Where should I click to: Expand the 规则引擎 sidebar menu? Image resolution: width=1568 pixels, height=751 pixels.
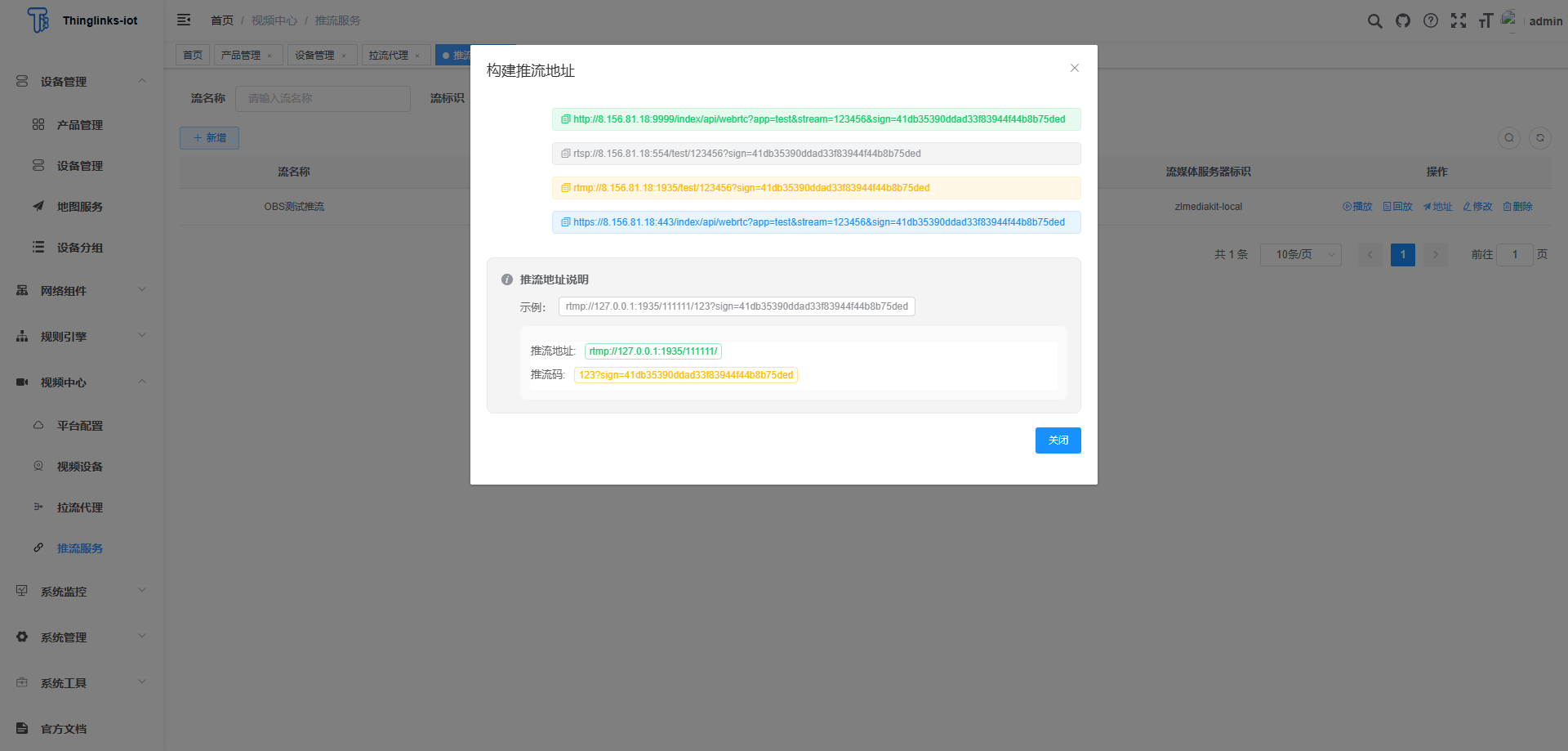[x=80, y=337]
